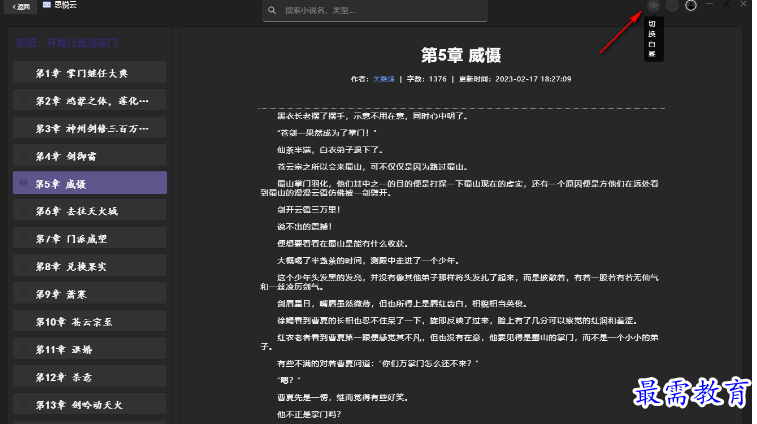Click the eye icon to switch to white theme

(653, 5)
